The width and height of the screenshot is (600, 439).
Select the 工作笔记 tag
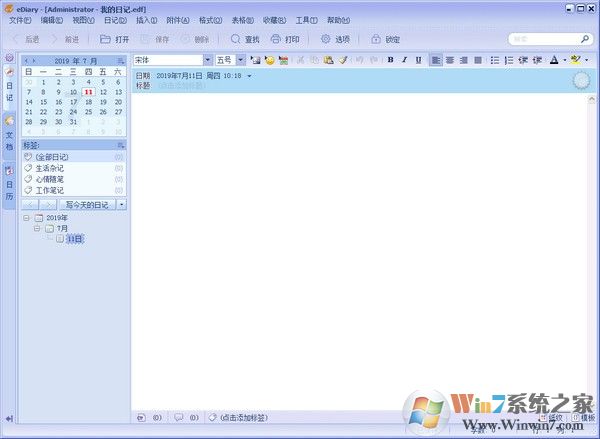[73, 190]
